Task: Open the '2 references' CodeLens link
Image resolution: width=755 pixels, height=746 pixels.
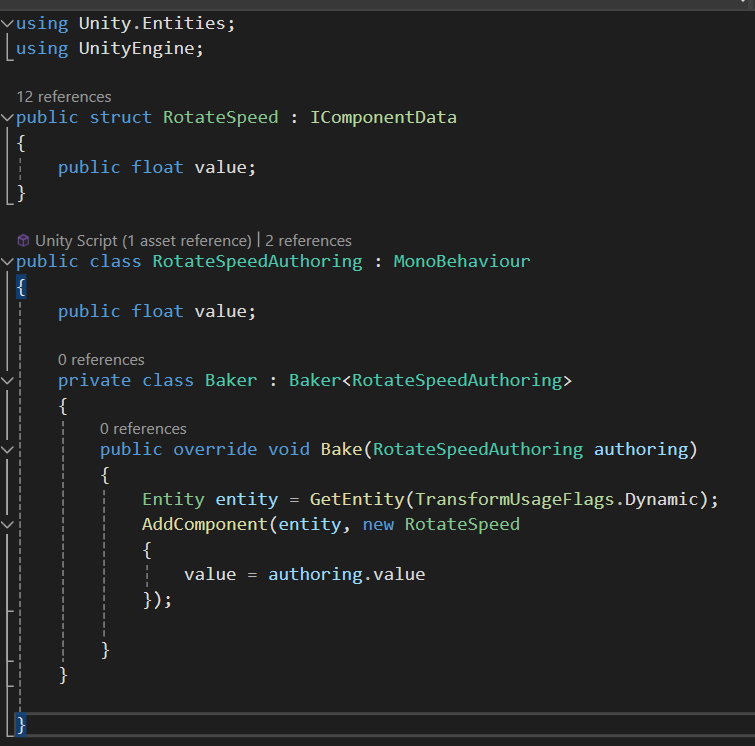Action: (308, 240)
